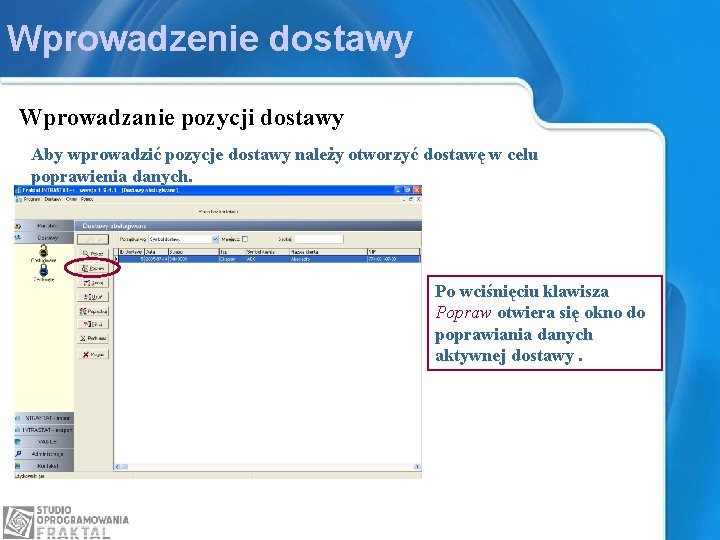Click the button with the magnifier icon

[93, 253]
